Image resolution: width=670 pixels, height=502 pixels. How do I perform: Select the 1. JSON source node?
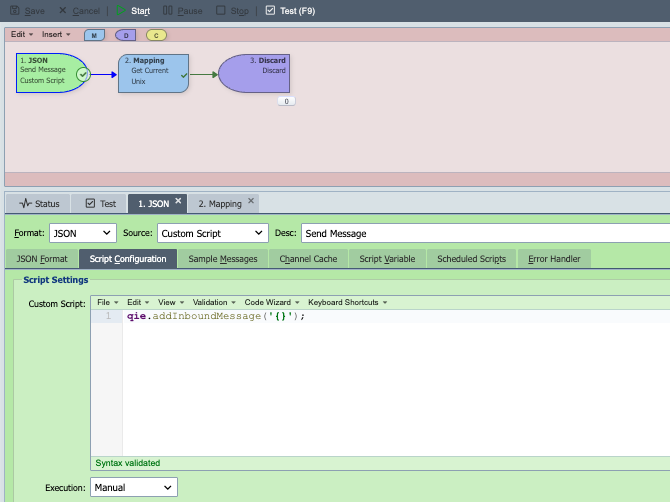[x=47, y=73]
